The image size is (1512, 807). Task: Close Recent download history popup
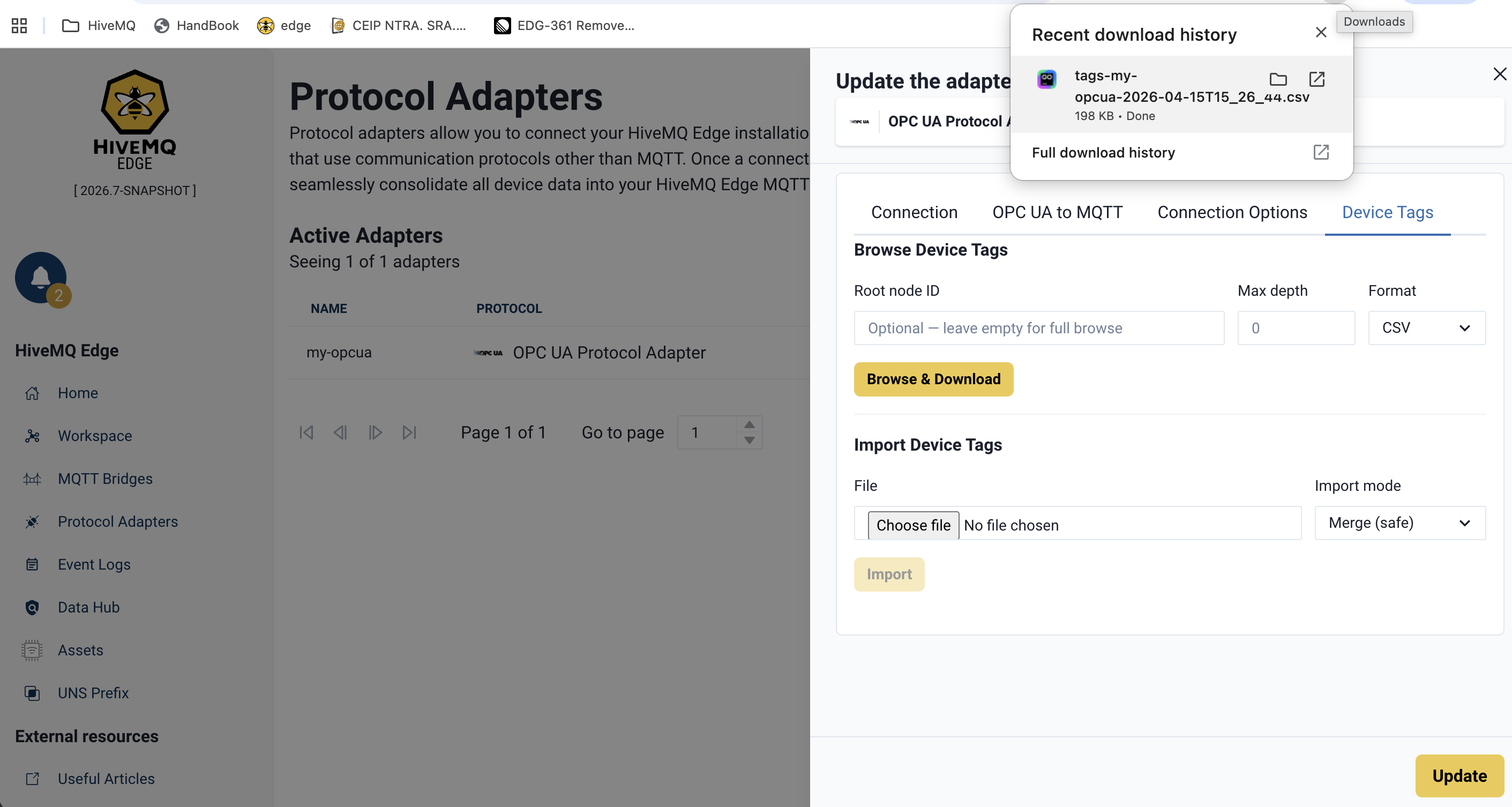[x=1321, y=33]
